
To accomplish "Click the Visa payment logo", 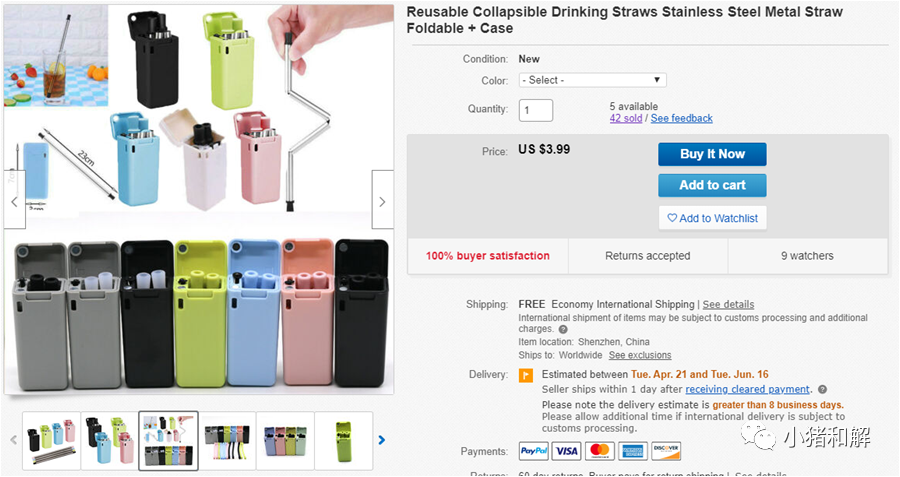I will [x=566, y=451].
